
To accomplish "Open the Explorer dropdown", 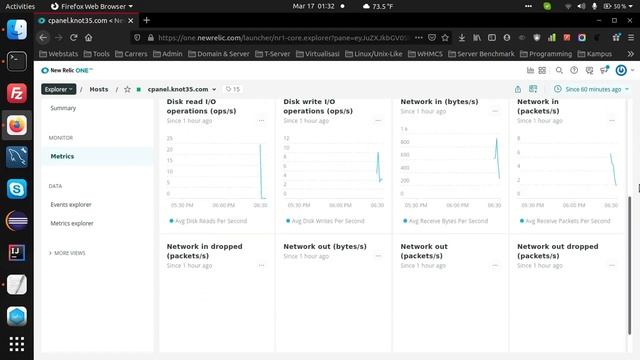I will coord(58,89).
